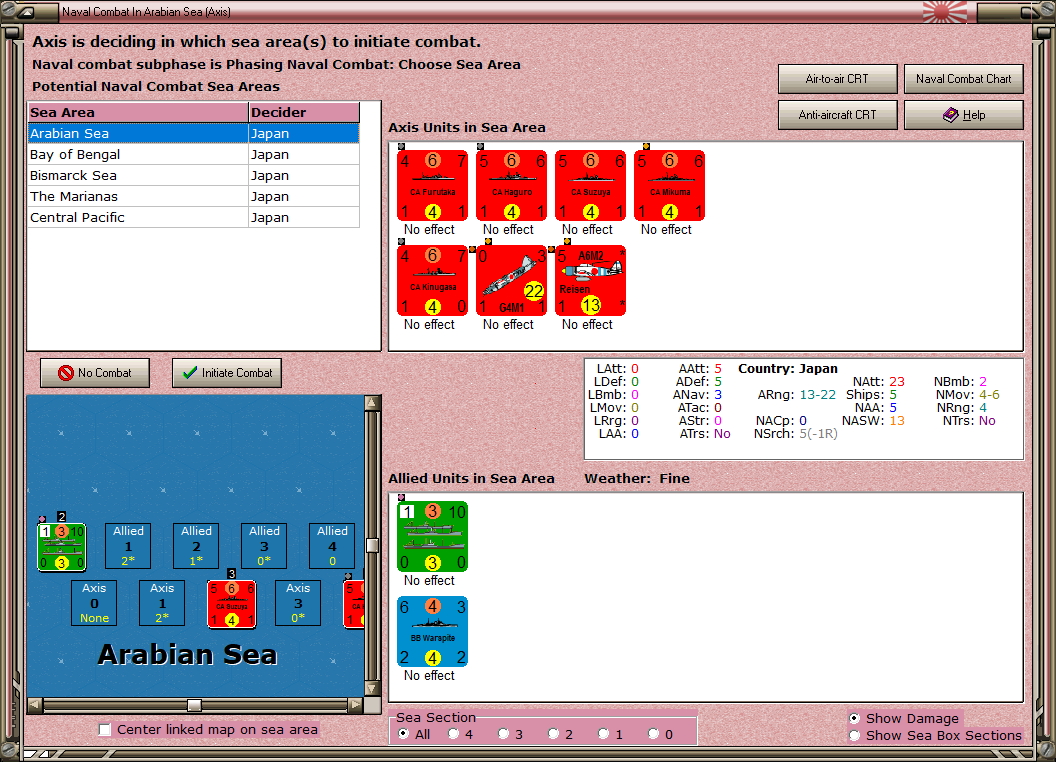Image resolution: width=1056 pixels, height=762 pixels.
Task: Select the BB Warspite battleship unit
Action: click(432, 631)
